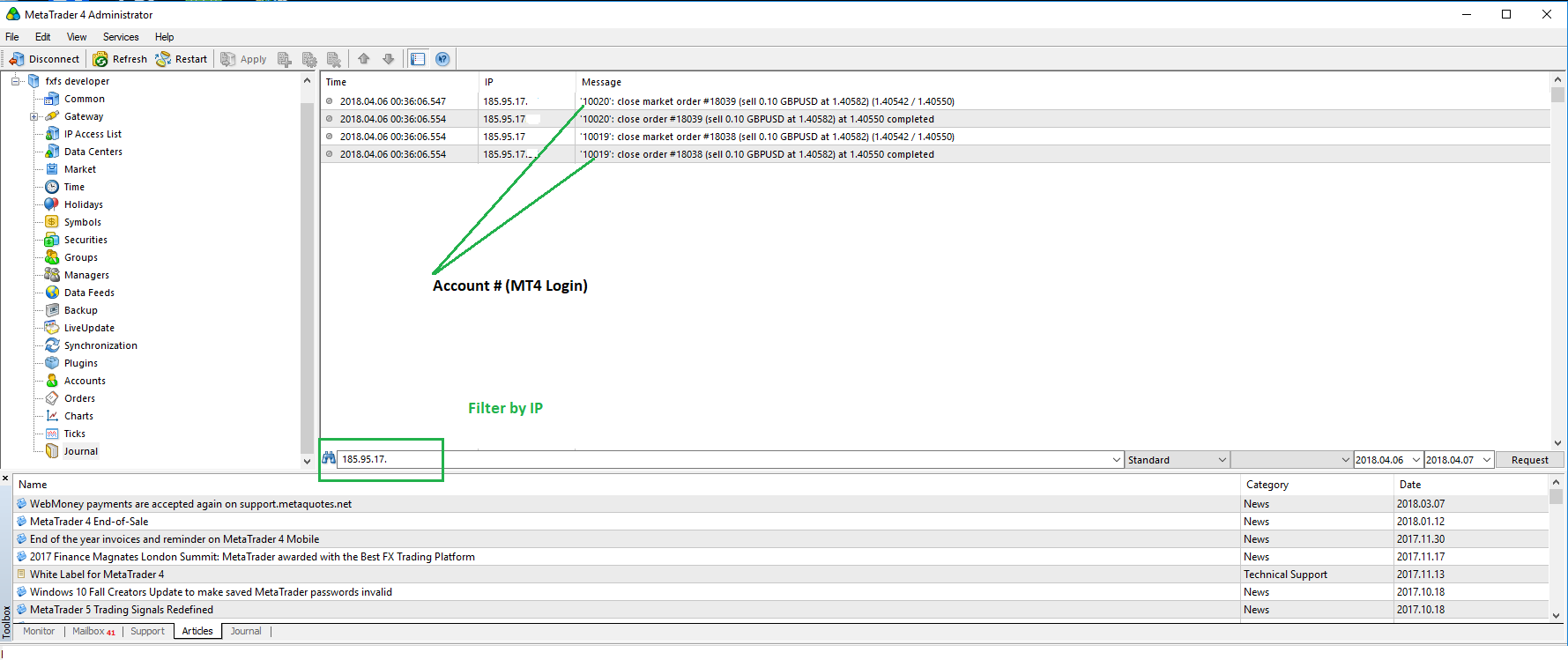Click the Disconnect toolbar button
The width and height of the screenshot is (1568, 660).
pos(44,59)
